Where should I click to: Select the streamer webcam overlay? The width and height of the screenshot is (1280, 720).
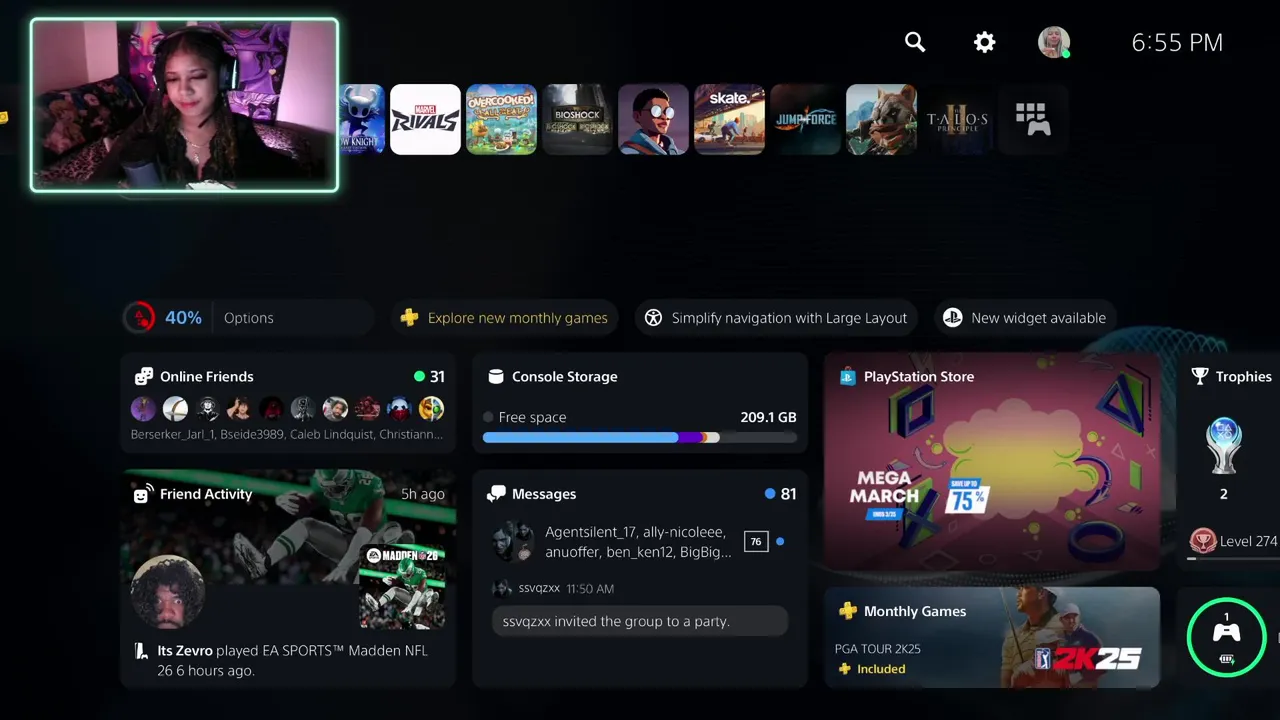pyautogui.click(x=184, y=105)
